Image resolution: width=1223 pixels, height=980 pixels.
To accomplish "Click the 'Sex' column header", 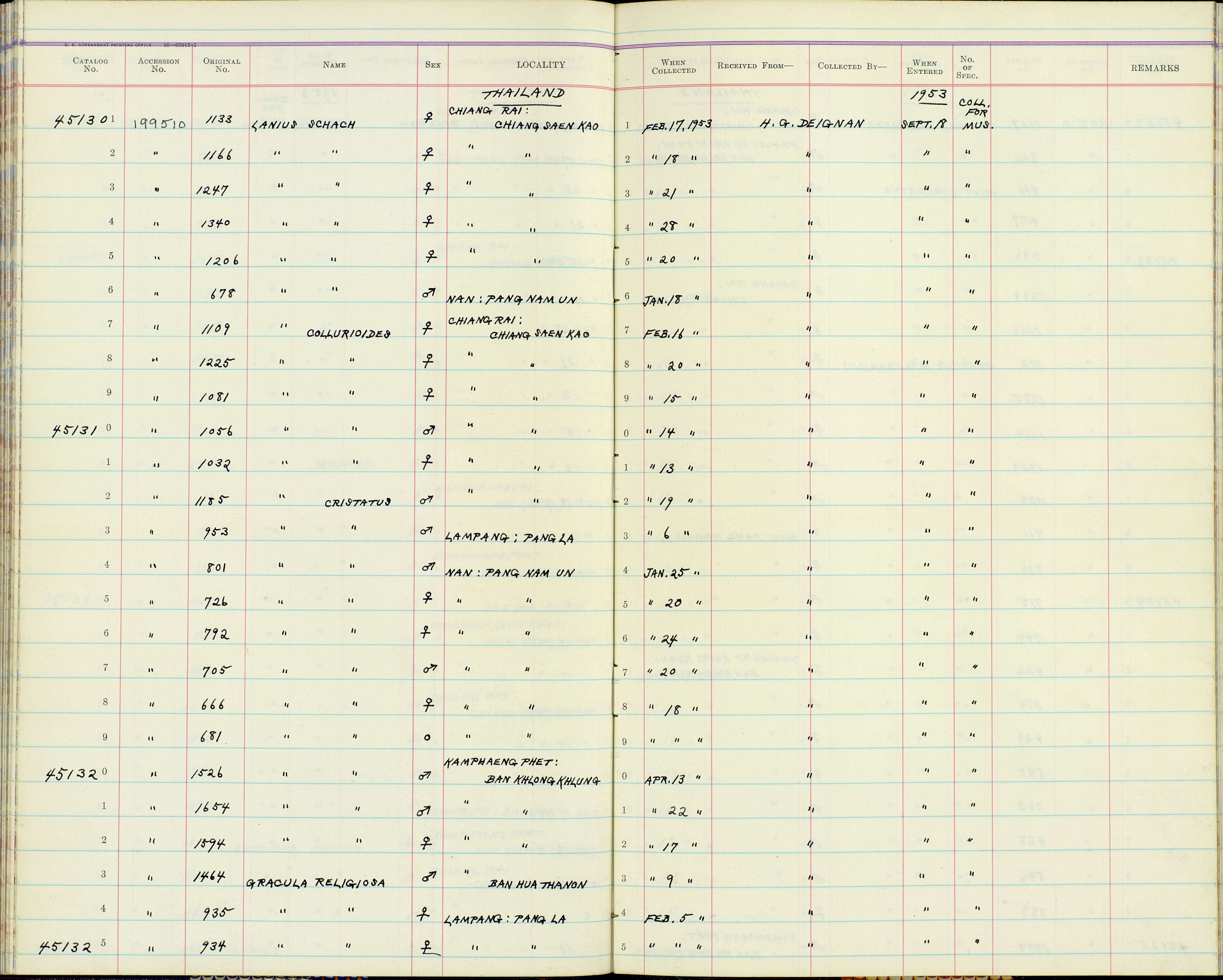I will 433,65.
